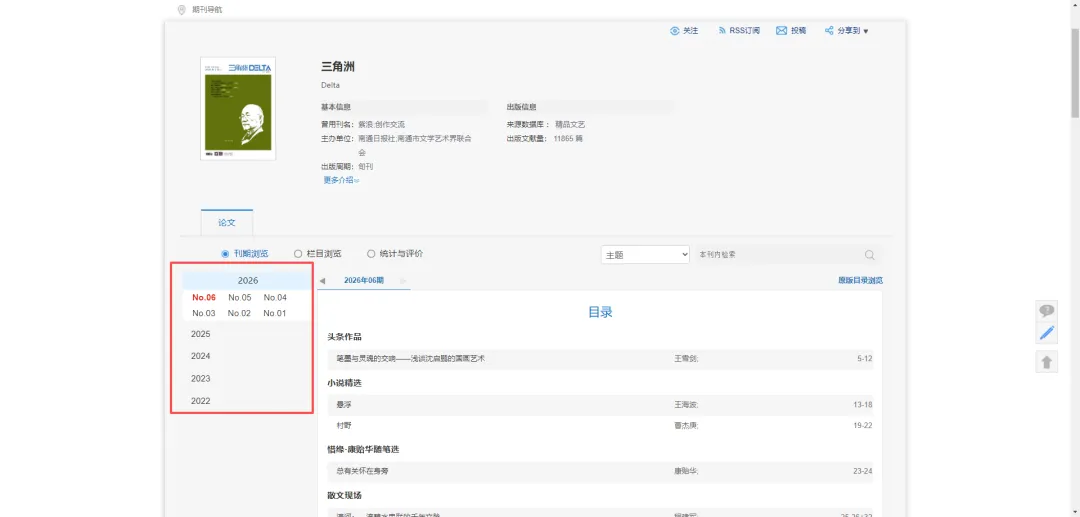Select the 刊期浏览 radio button
The width and height of the screenshot is (1080, 517).
[225, 254]
